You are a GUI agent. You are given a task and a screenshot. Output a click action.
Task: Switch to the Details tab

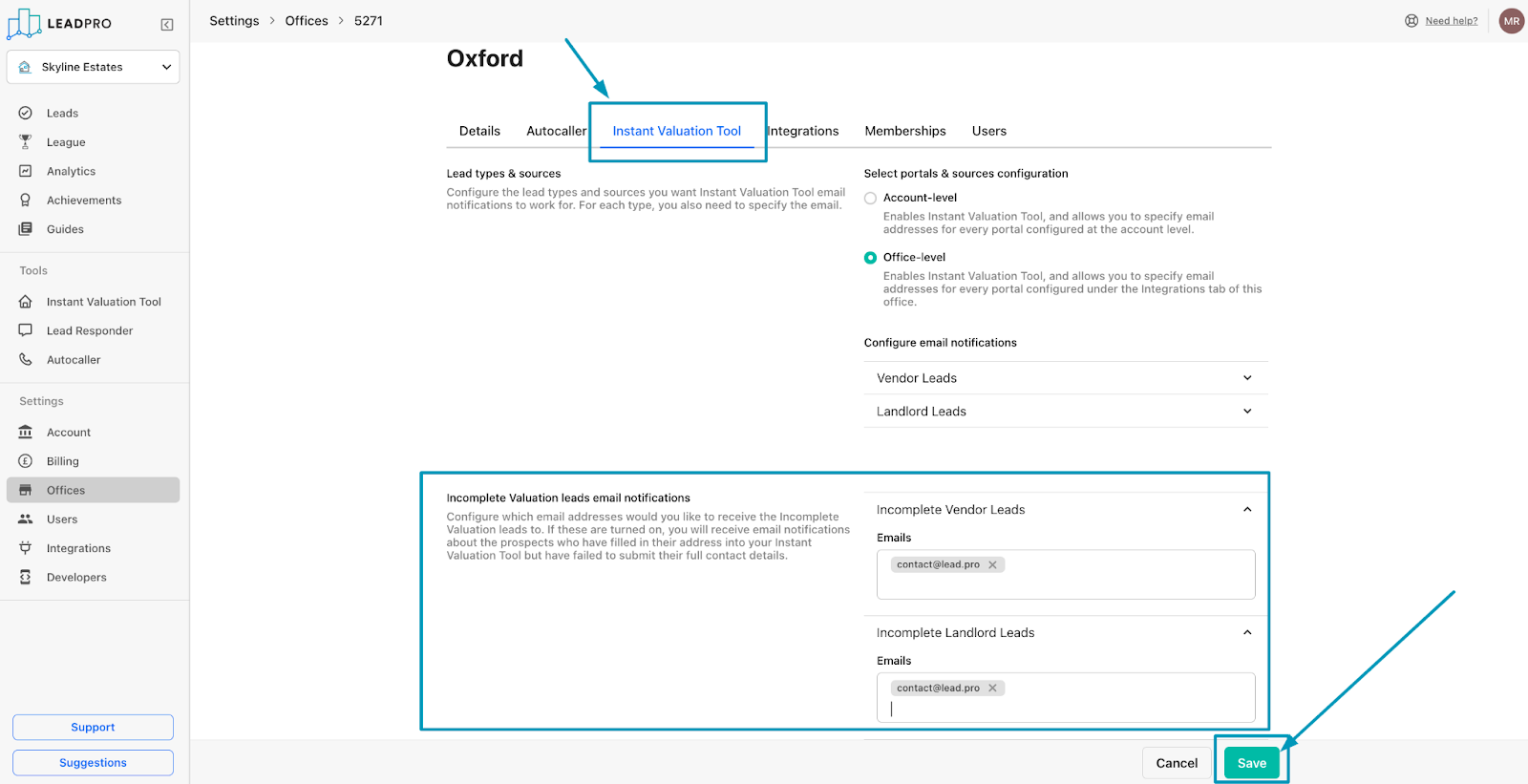[x=479, y=131]
